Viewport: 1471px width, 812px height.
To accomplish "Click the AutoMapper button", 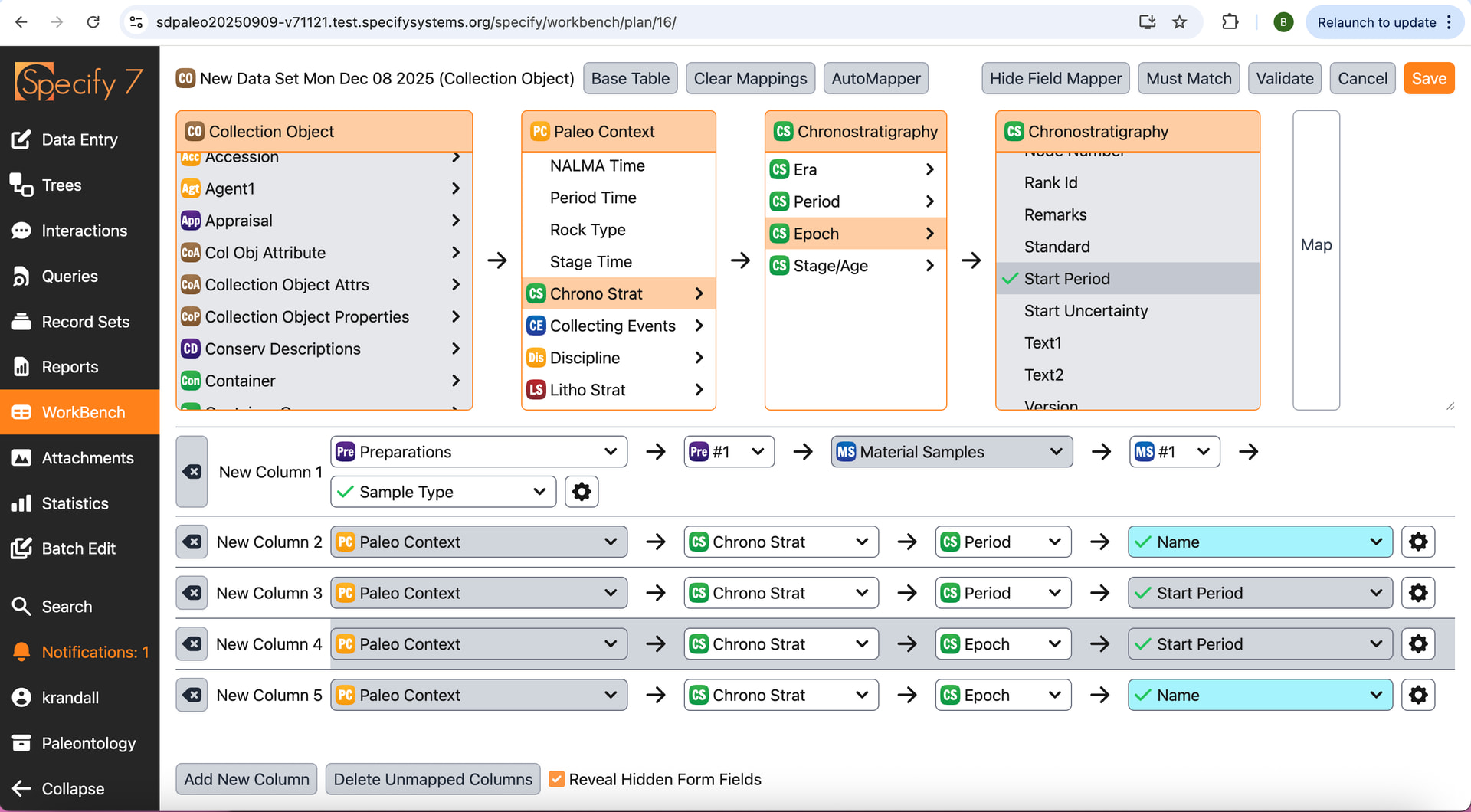I will coord(875,79).
